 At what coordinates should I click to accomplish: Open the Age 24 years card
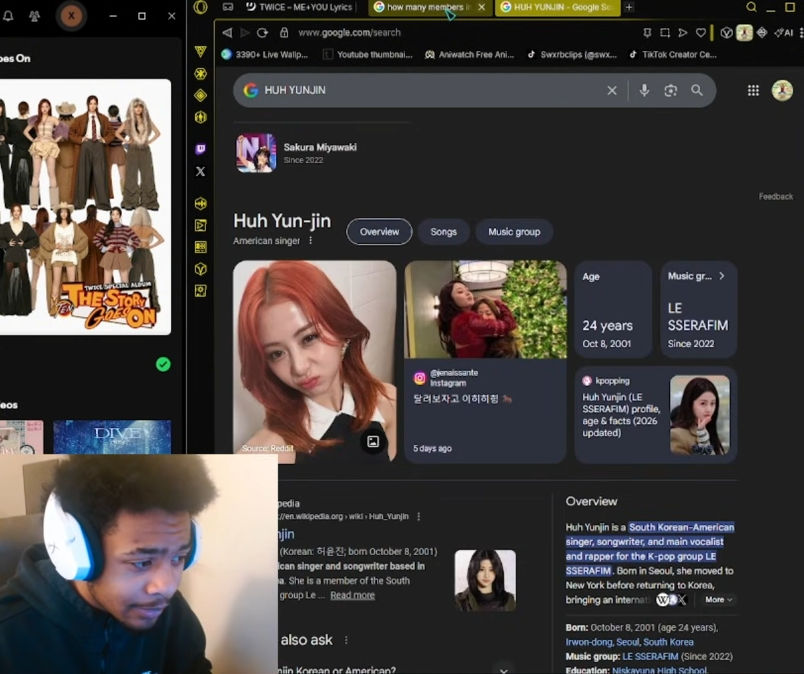point(613,309)
